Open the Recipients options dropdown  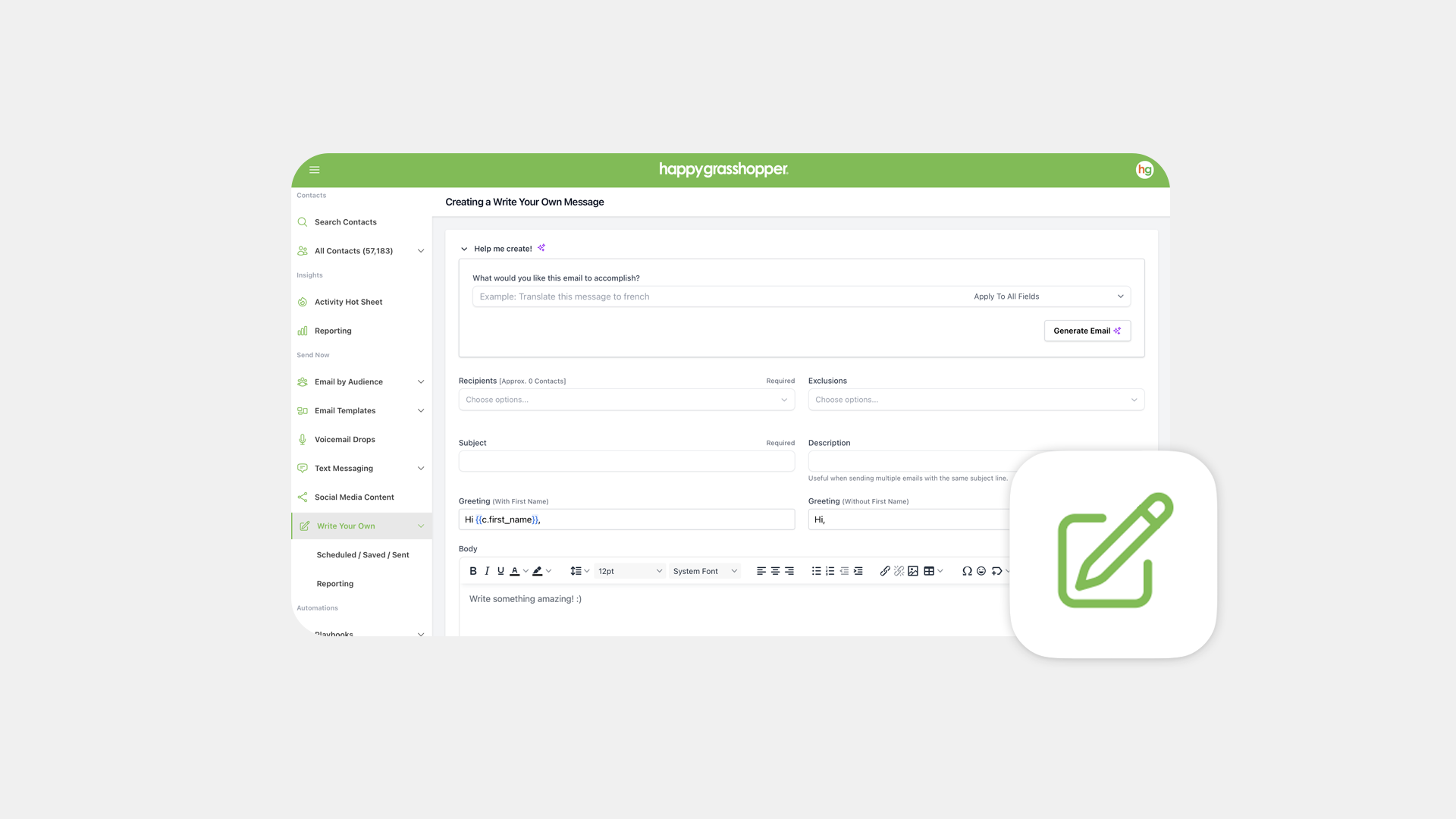[626, 400]
